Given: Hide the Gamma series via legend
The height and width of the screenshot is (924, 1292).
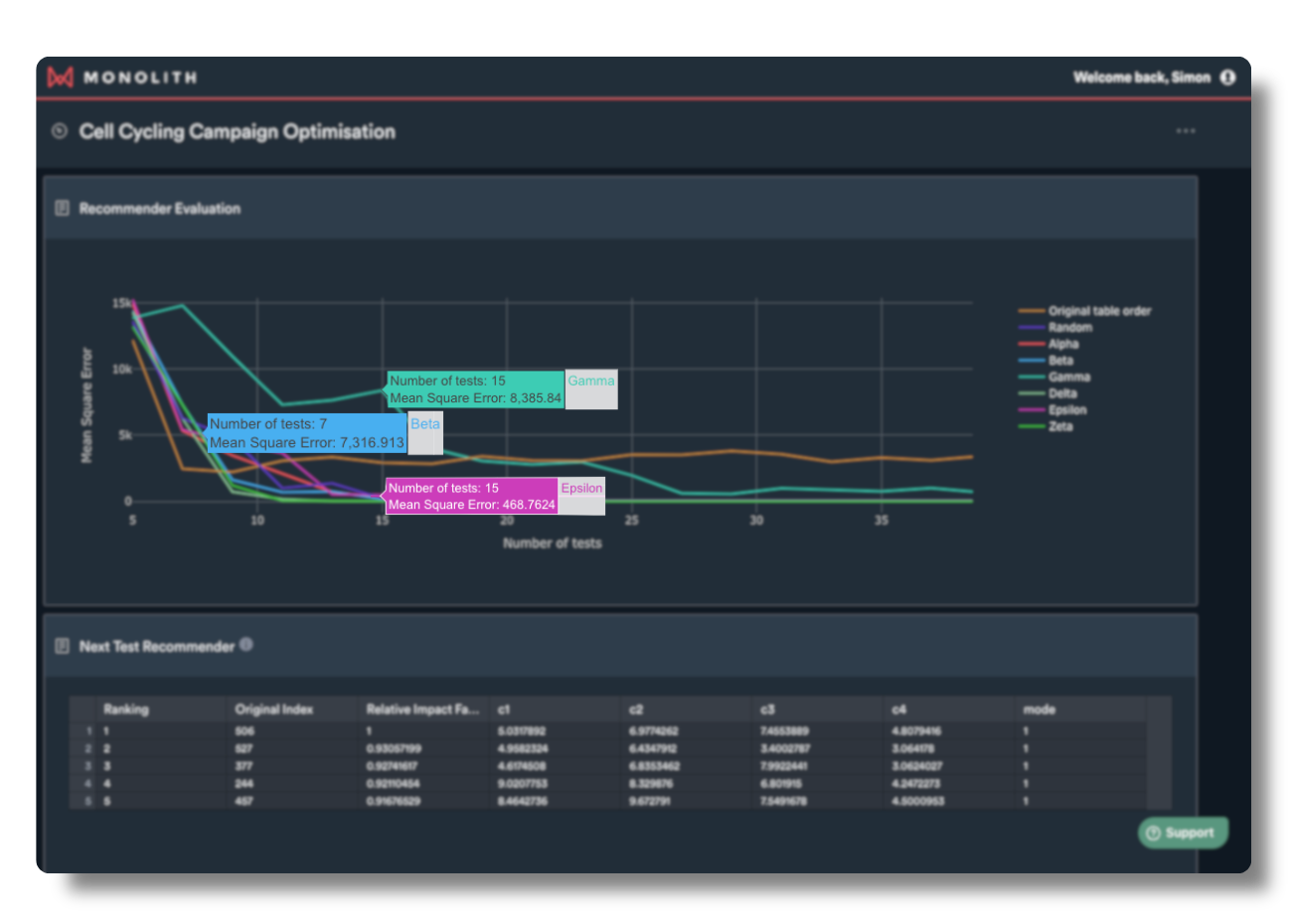Looking at the screenshot, I should (x=1054, y=377).
